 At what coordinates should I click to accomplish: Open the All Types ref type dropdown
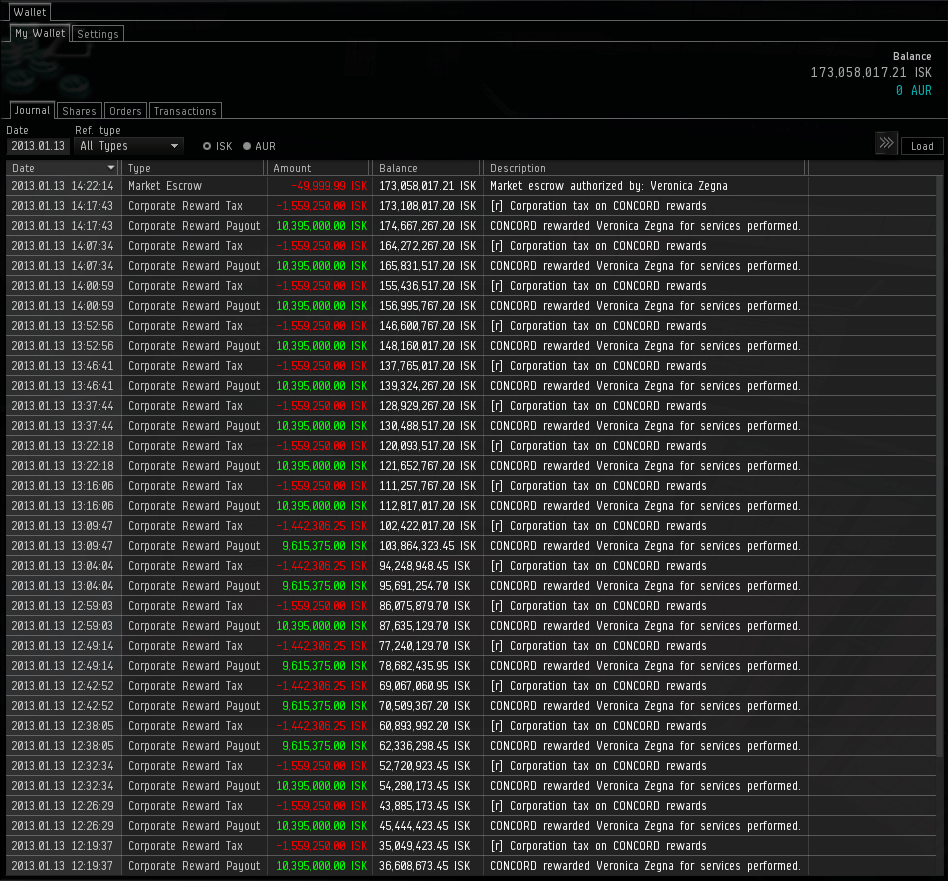(129, 146)
